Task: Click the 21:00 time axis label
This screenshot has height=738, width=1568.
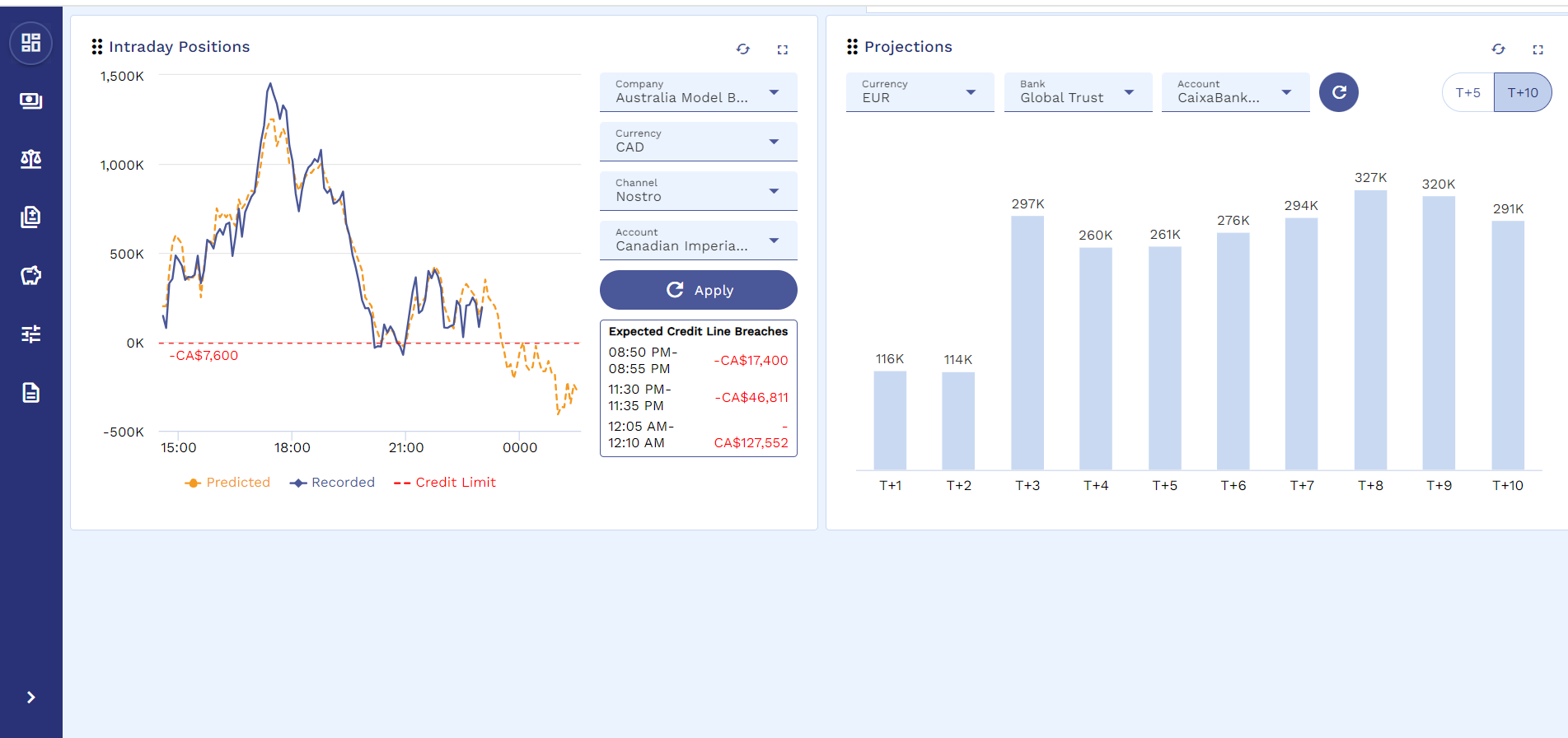Action: (x=406, y=448)
